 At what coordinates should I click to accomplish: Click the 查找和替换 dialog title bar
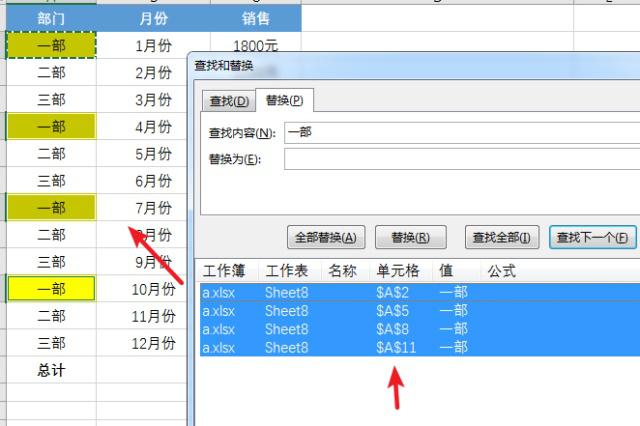coord(416,66)
